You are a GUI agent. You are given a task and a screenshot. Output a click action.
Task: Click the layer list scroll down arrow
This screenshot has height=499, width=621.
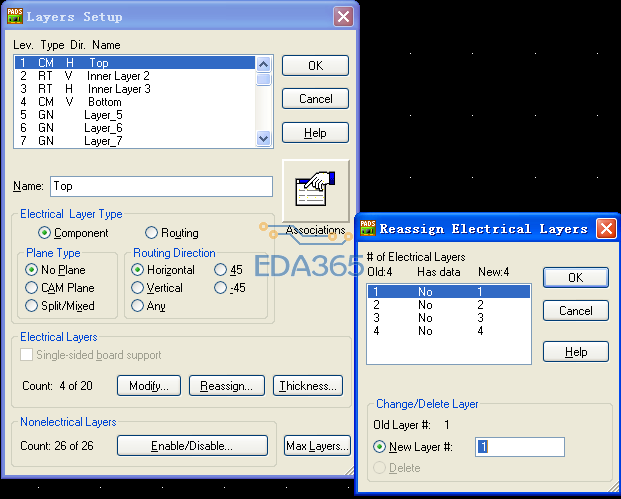click(264, 139)
